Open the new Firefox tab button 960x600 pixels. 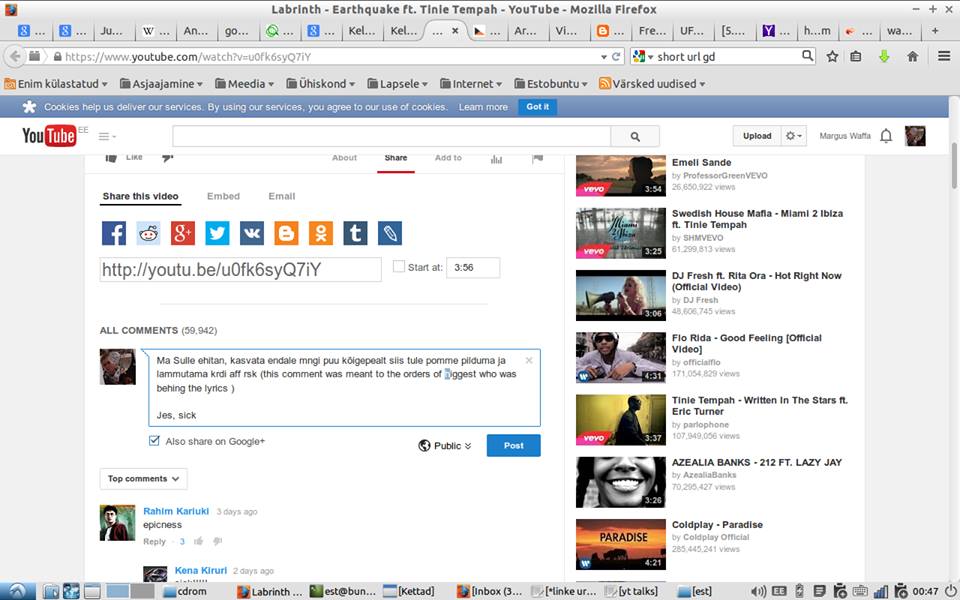tap(934, 31)
